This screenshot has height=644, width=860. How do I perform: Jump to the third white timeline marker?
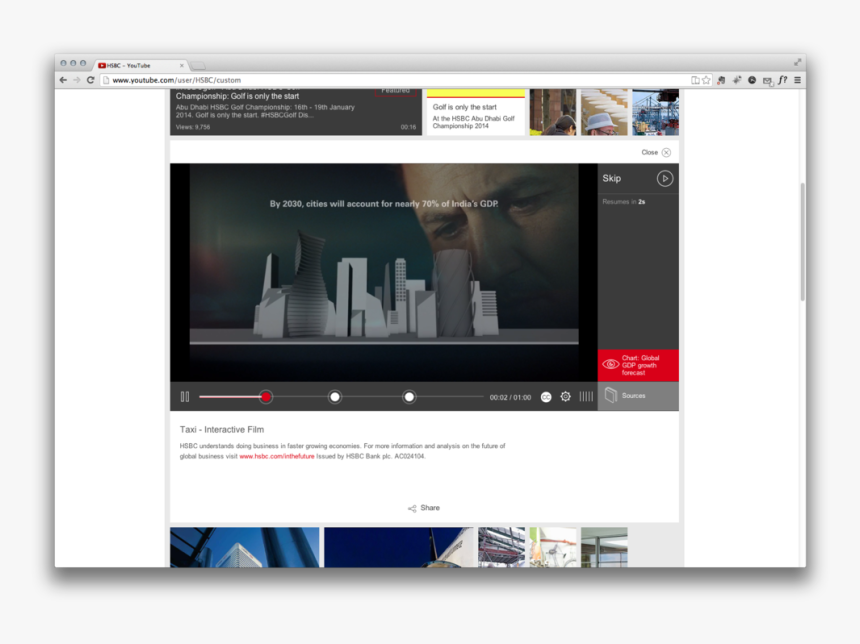tap(409, 397)
